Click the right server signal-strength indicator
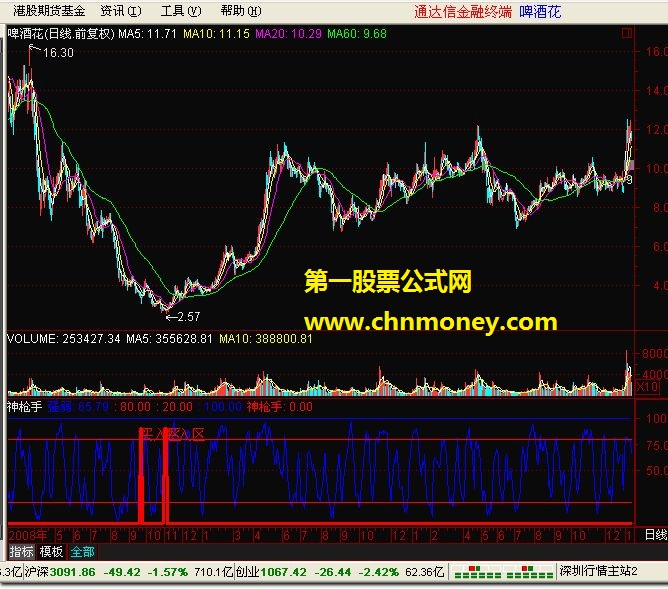 click(x=530, y=572)
